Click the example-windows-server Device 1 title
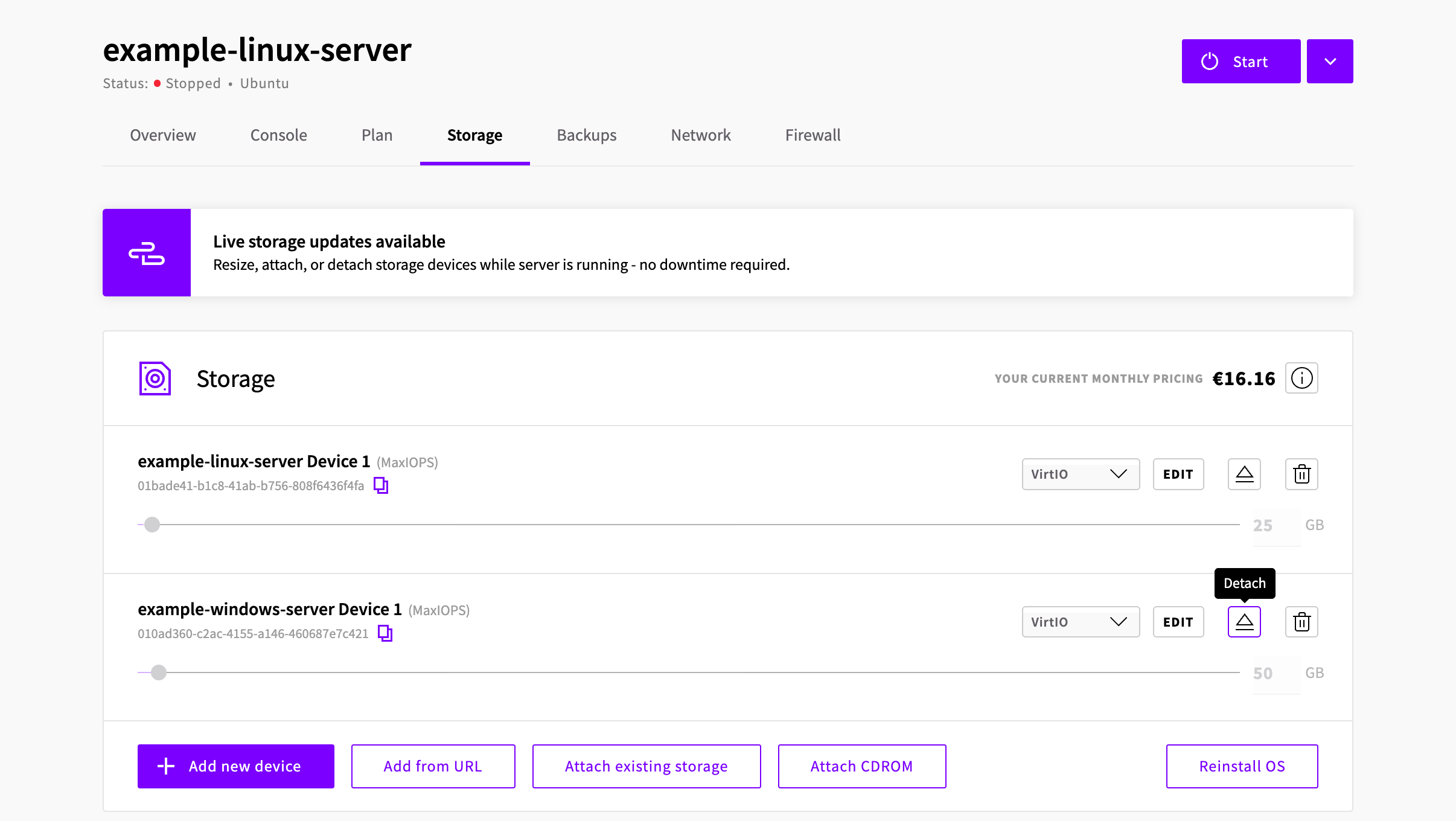Image resolution: width=1456 pixels, height=821 pixels. tap(270, 609)
